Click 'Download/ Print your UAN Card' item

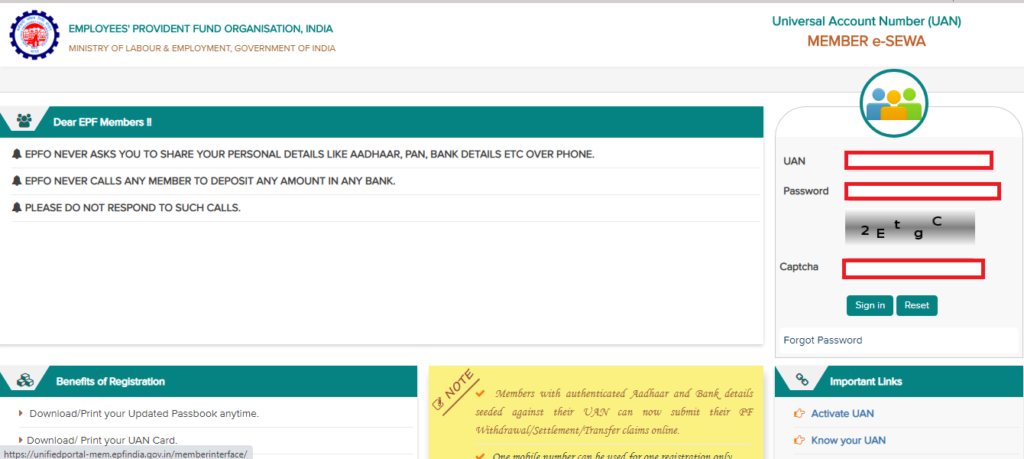click(x=102, y=440)
